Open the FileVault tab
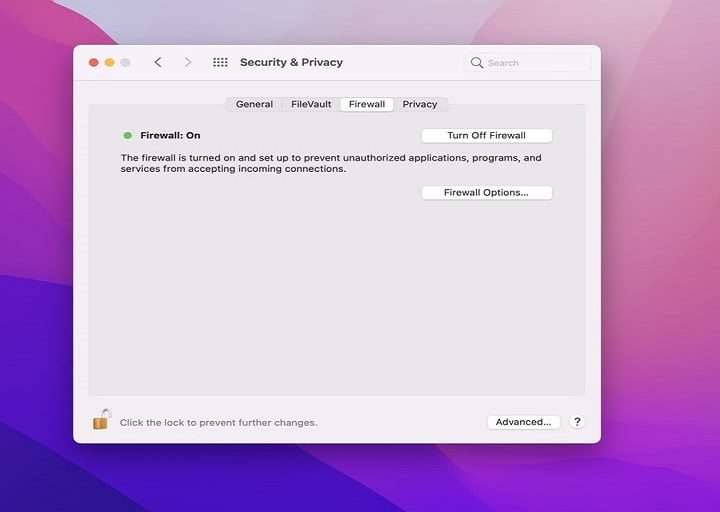720x512 pixels. coord(311,104)
